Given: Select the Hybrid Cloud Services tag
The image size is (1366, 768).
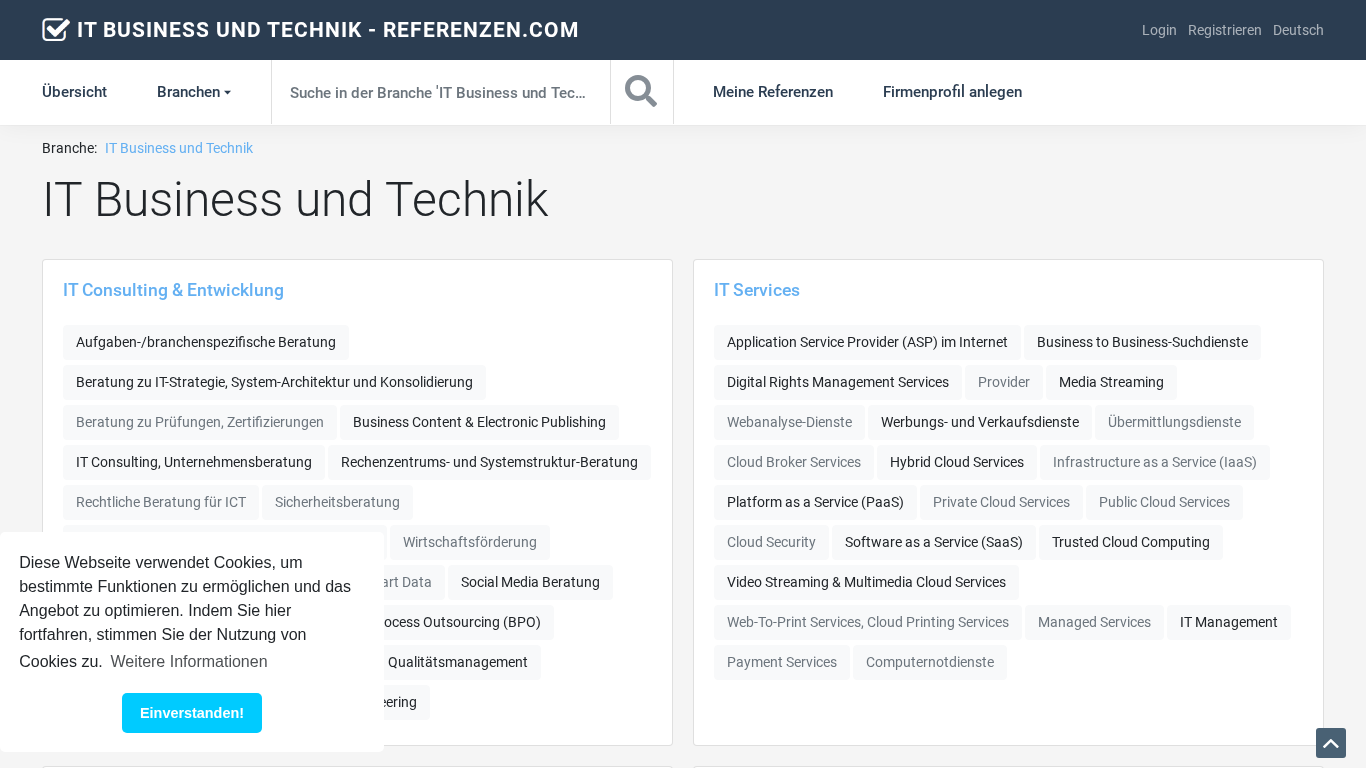Looking at the screenshot, I should (956, 462).
